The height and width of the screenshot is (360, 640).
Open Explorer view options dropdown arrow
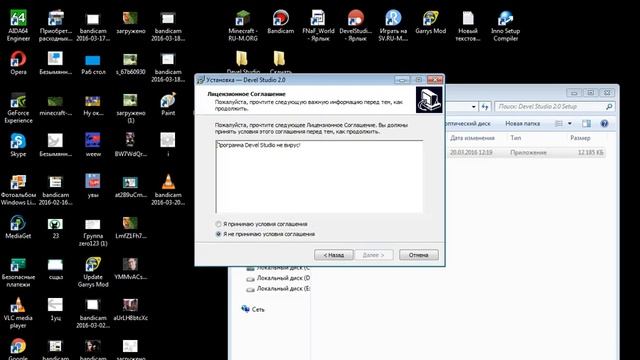pyautogui.click(x=570, y=123)
